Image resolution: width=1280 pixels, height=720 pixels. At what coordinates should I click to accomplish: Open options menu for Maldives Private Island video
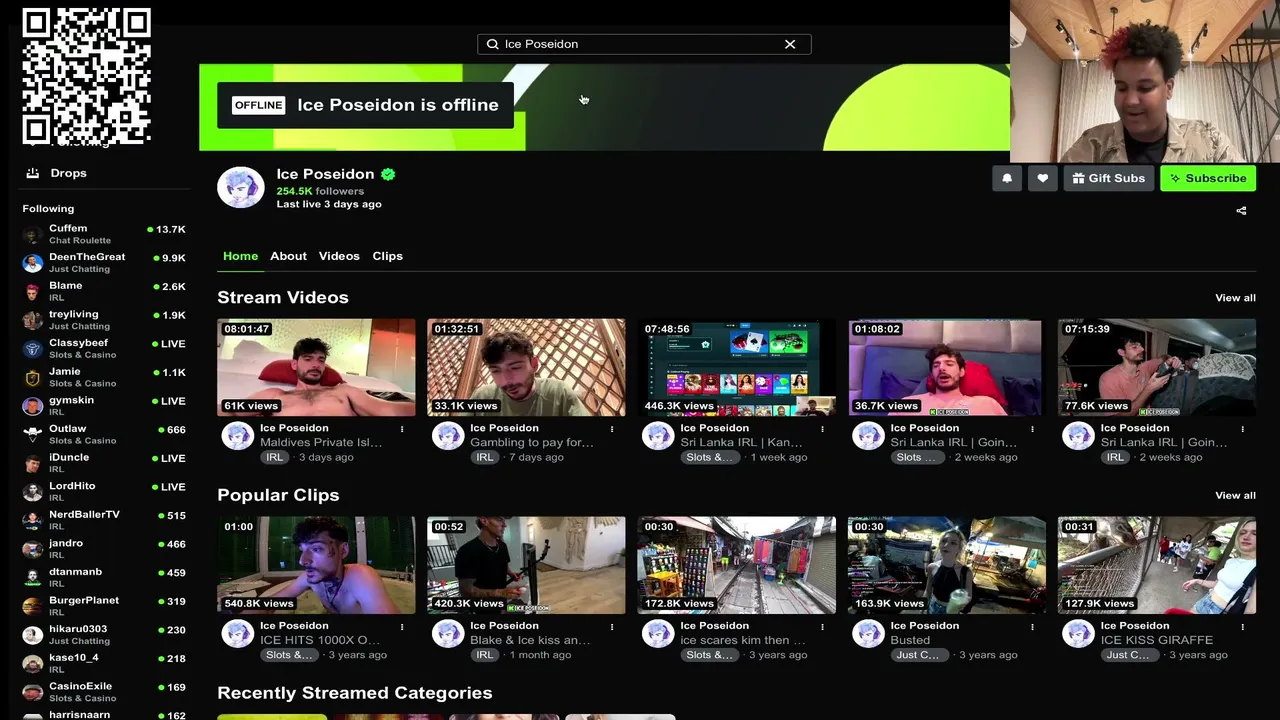pyautogui.click(x=402, y=429)
